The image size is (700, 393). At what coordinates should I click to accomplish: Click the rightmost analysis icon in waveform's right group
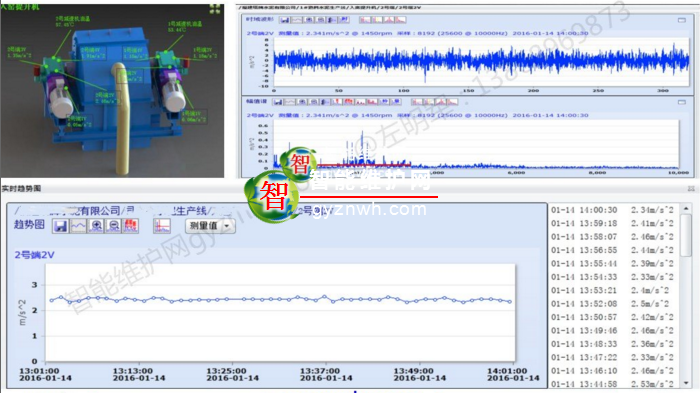click(400, 20)
